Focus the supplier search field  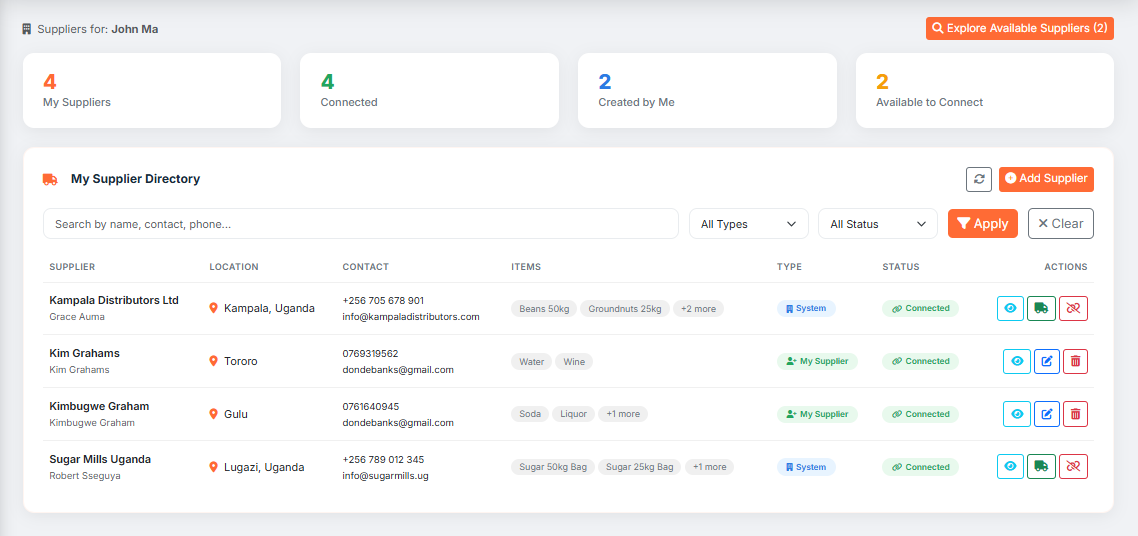361,224
